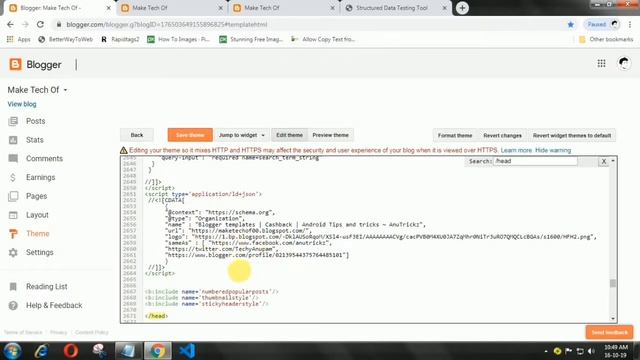Open the Stats icon in the sidebar
640x360 pixels.
click(x=13, y=140)
